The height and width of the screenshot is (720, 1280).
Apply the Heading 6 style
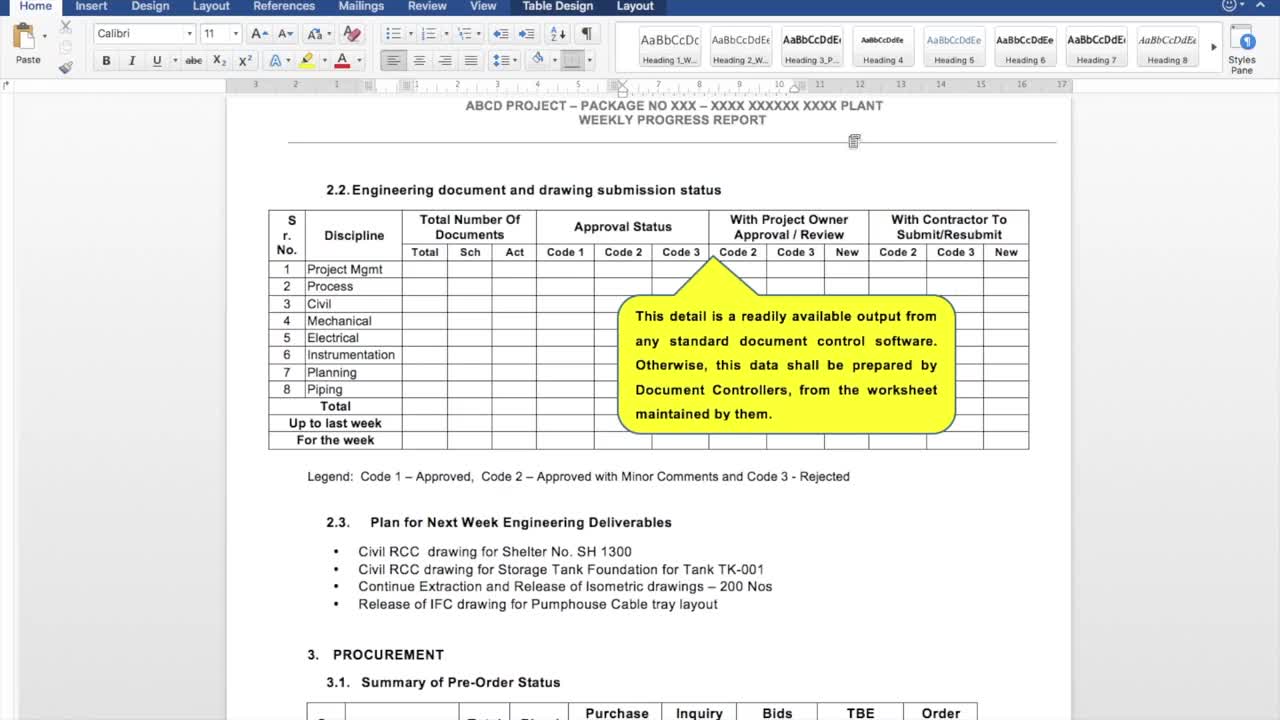[x=1025, y=48]
